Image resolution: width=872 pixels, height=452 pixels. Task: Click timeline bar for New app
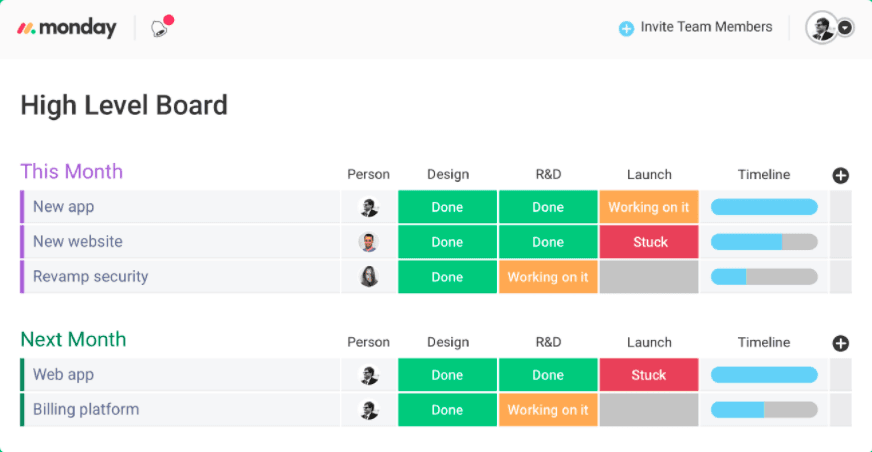coord(764,207)
